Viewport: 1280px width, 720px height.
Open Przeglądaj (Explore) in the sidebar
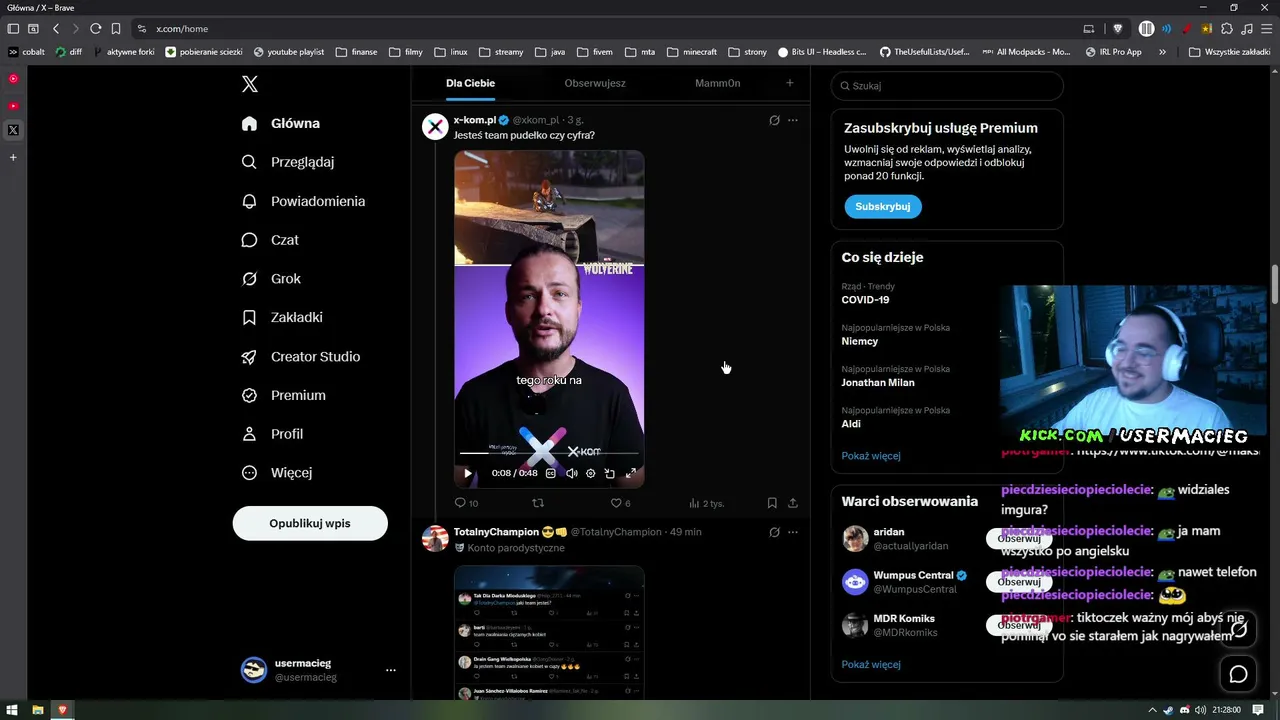click(289, 162)
